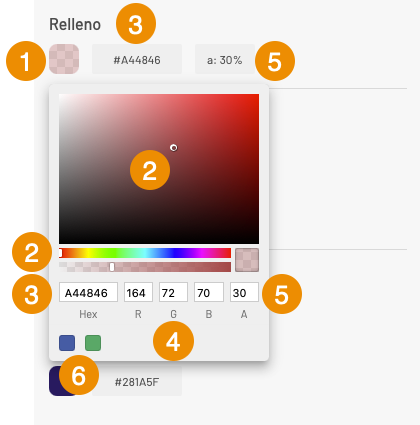The image size is (420, 425).
Task: Select the blue saved color swatch
Action: (67, 343)
